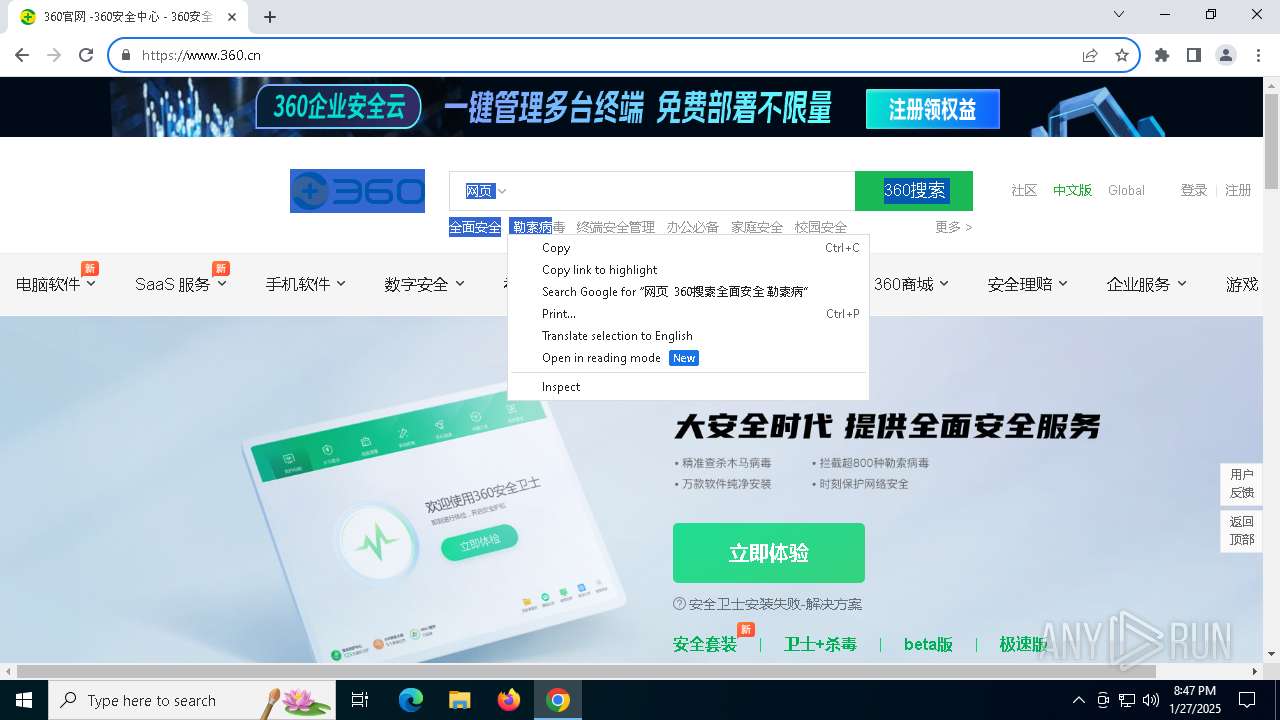
Task: Expand 360商城 navigation menu
Action: (x=911, y=284)
